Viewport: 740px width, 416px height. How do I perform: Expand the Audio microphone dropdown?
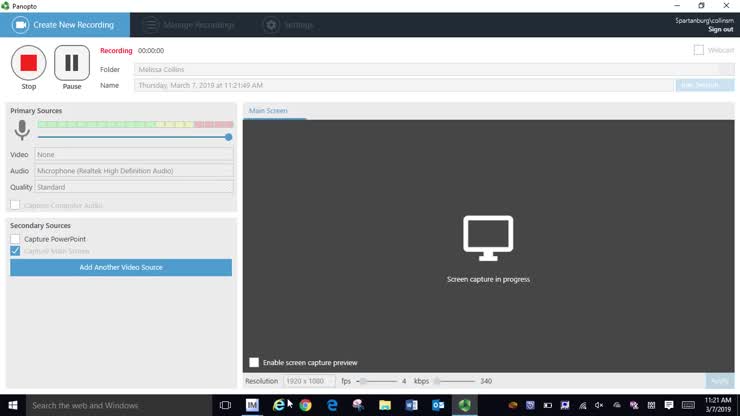coord(134,171)
